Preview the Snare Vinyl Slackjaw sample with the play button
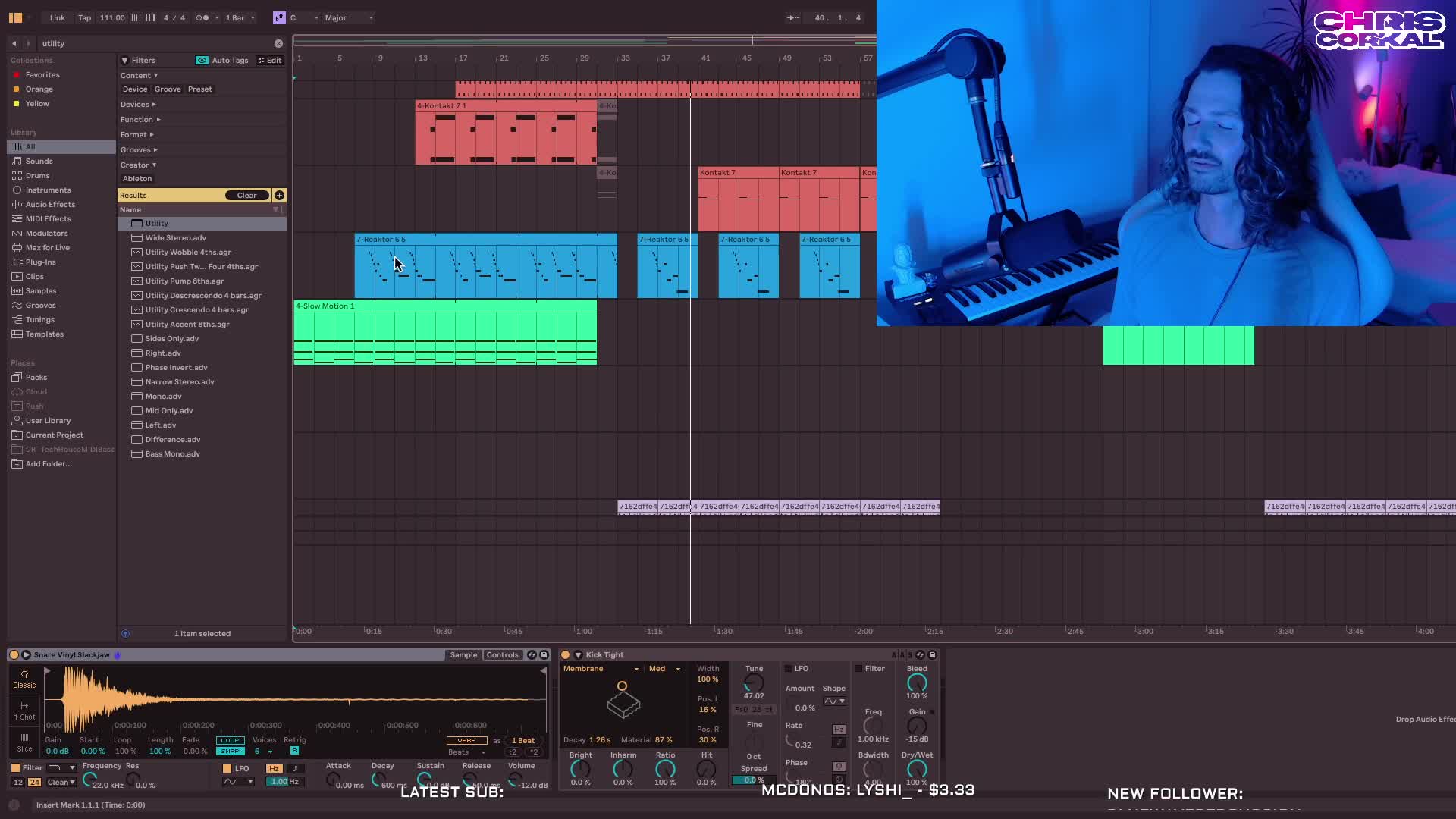The image size is (1456, 819). [x=26, y=654]
